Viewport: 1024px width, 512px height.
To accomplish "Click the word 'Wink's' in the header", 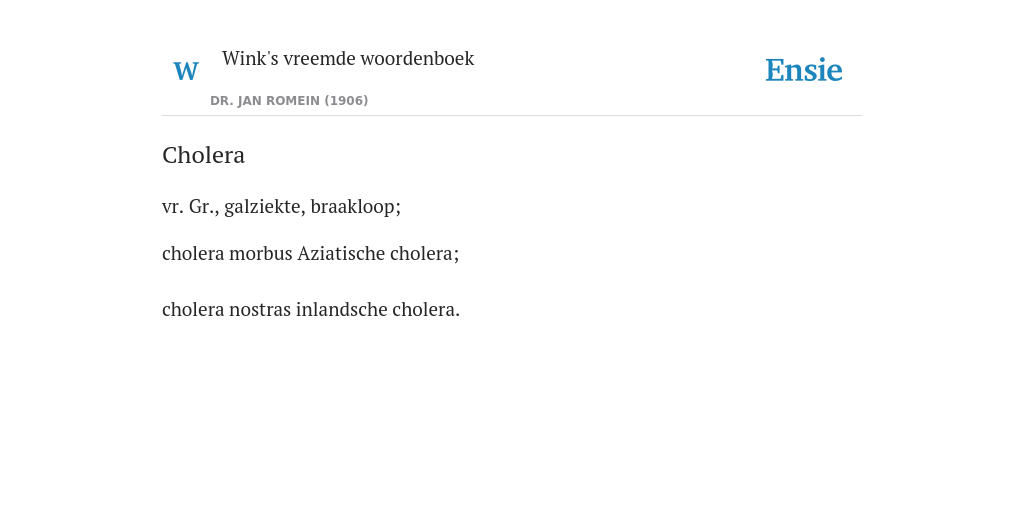I will 250,59.
